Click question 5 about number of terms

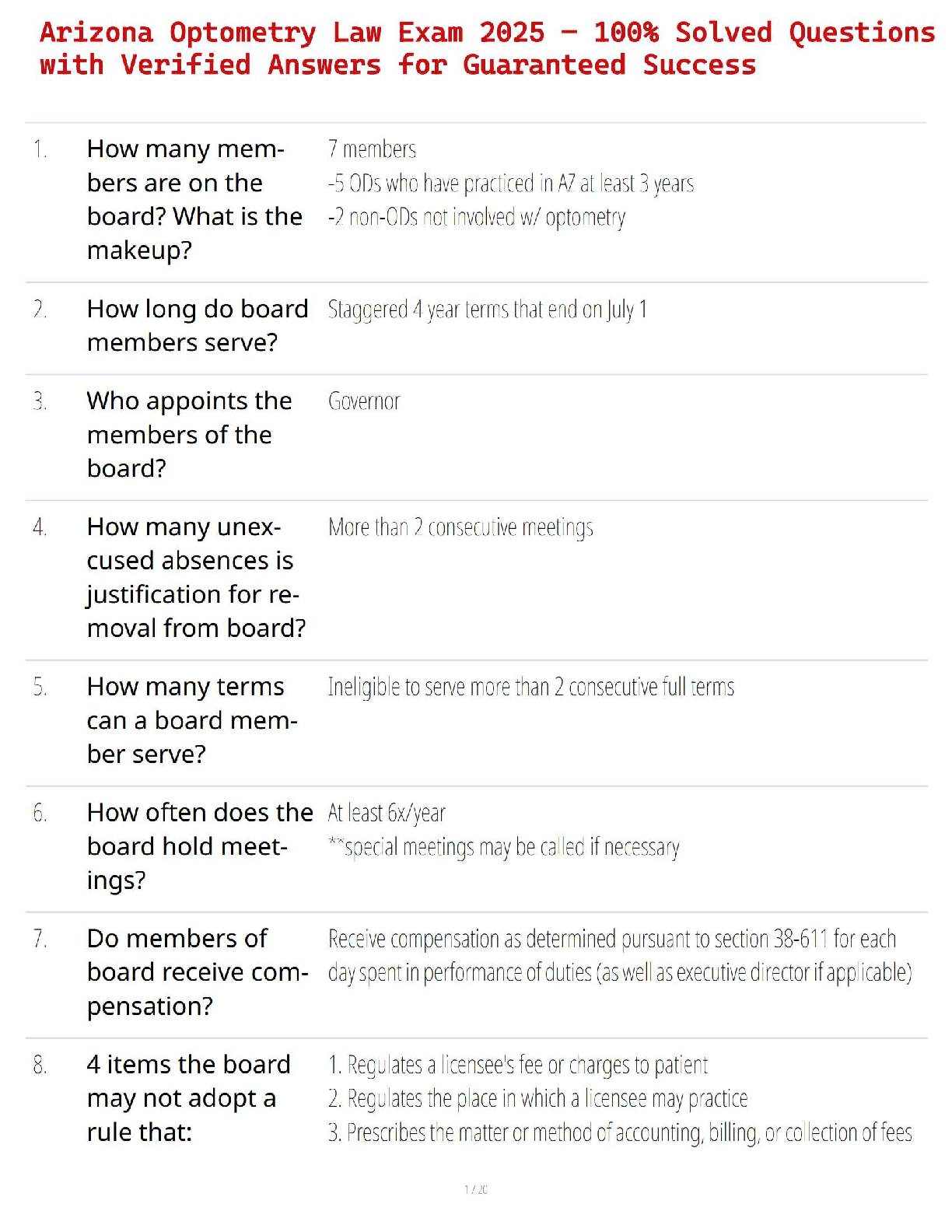pos(191,720)
